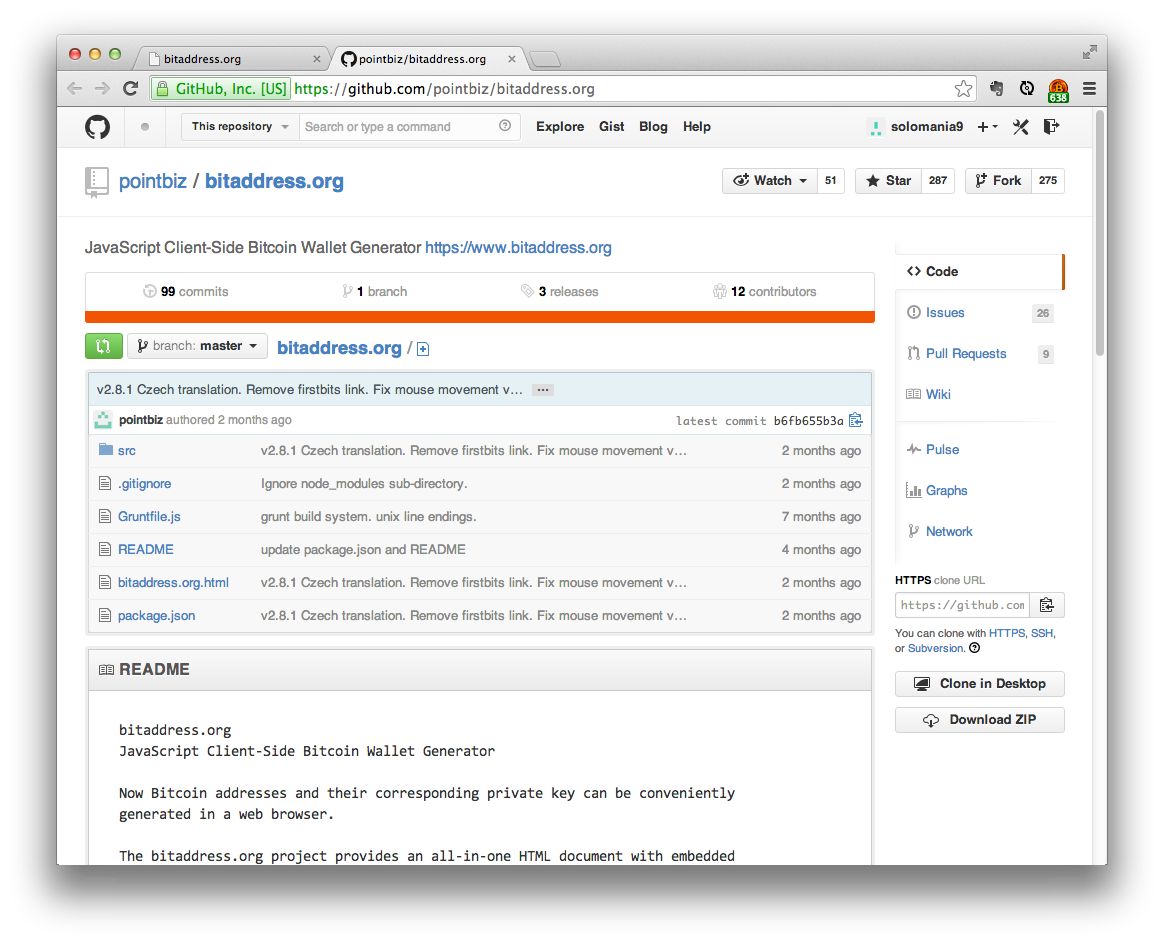Open Explore in the top navigation
The width and height of the screenshot is (1164, 944).
click(x=560, y=127)
